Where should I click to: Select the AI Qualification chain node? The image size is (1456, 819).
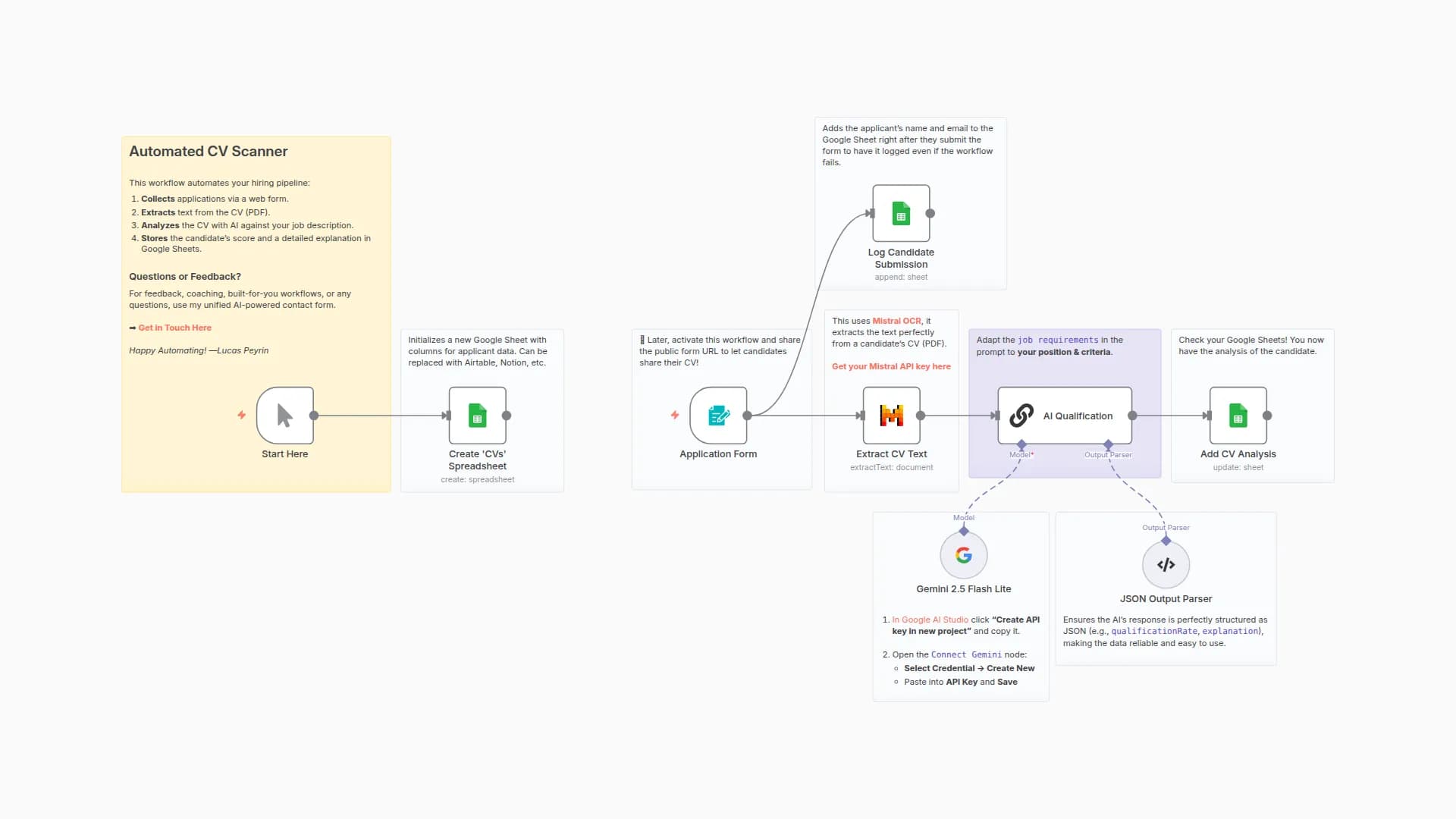coord(1065,416)
